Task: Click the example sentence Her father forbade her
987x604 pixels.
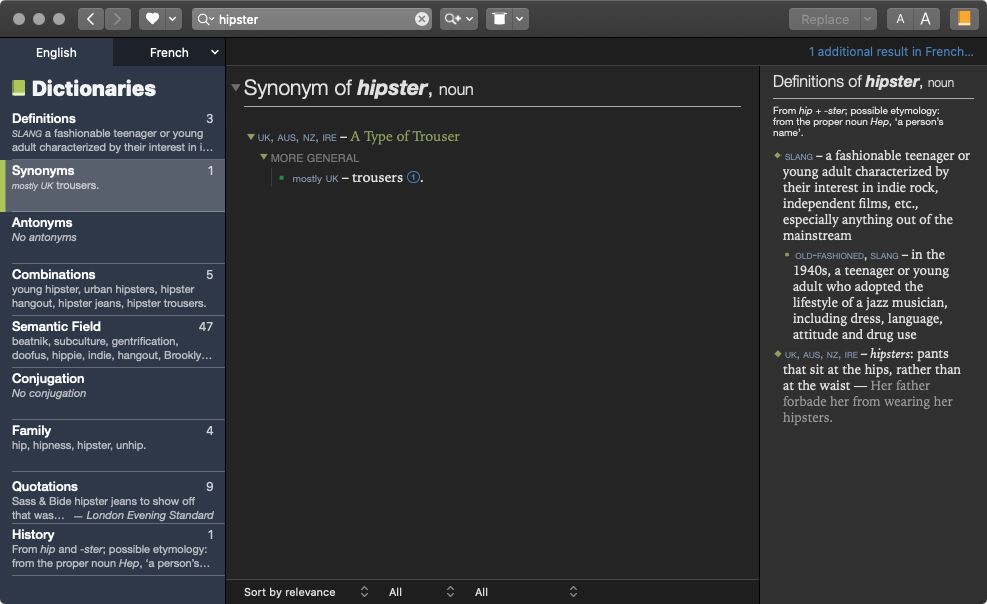Action: click(x=867, y=401)
